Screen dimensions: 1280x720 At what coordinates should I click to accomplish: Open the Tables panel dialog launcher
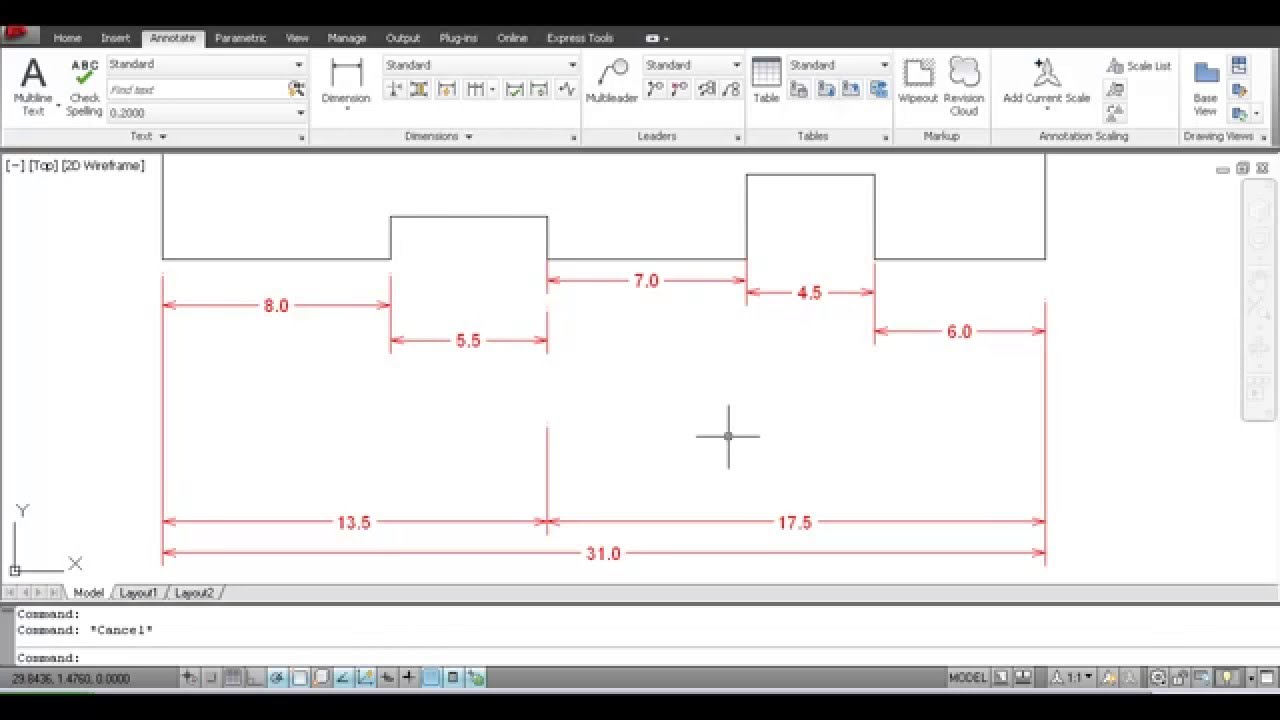[x=886, y=137]
